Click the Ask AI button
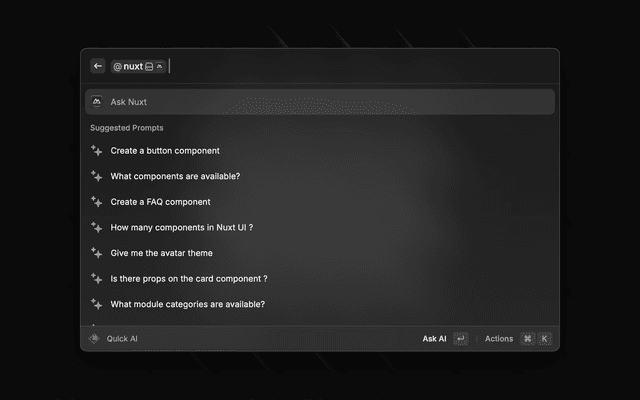 [434, 339]
